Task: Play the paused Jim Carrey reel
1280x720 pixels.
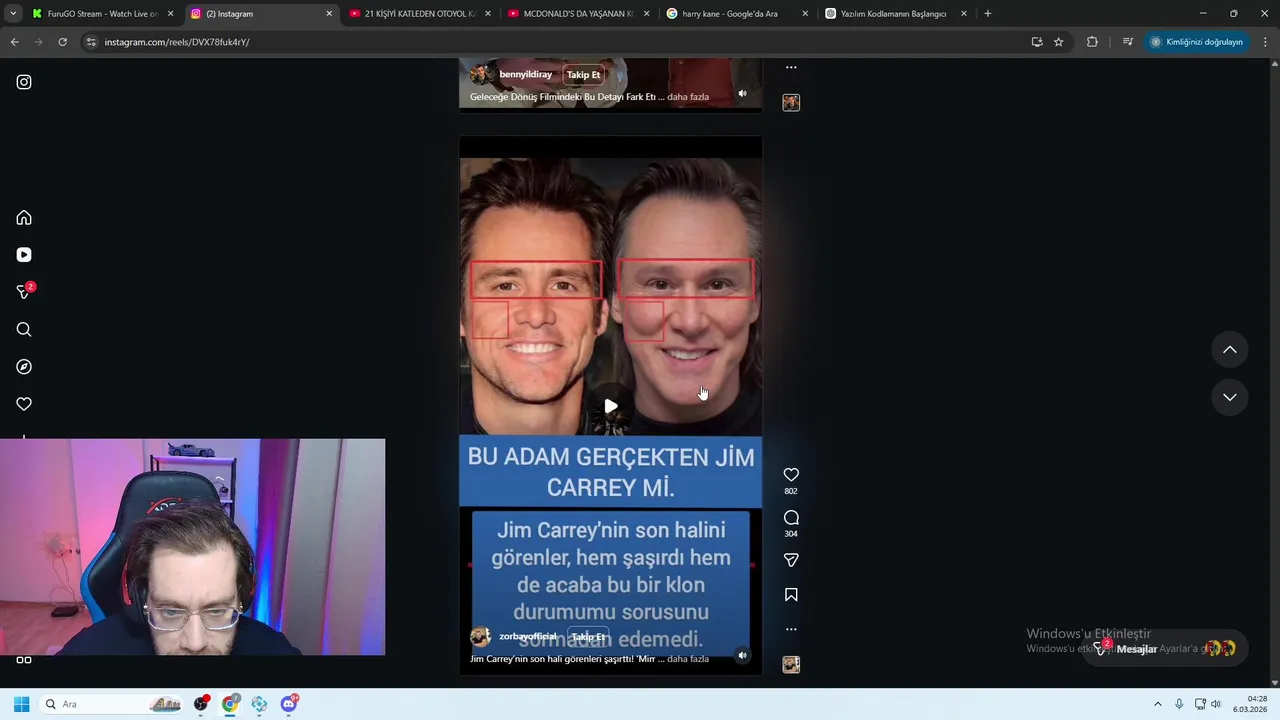Action: tap(610, 406)
